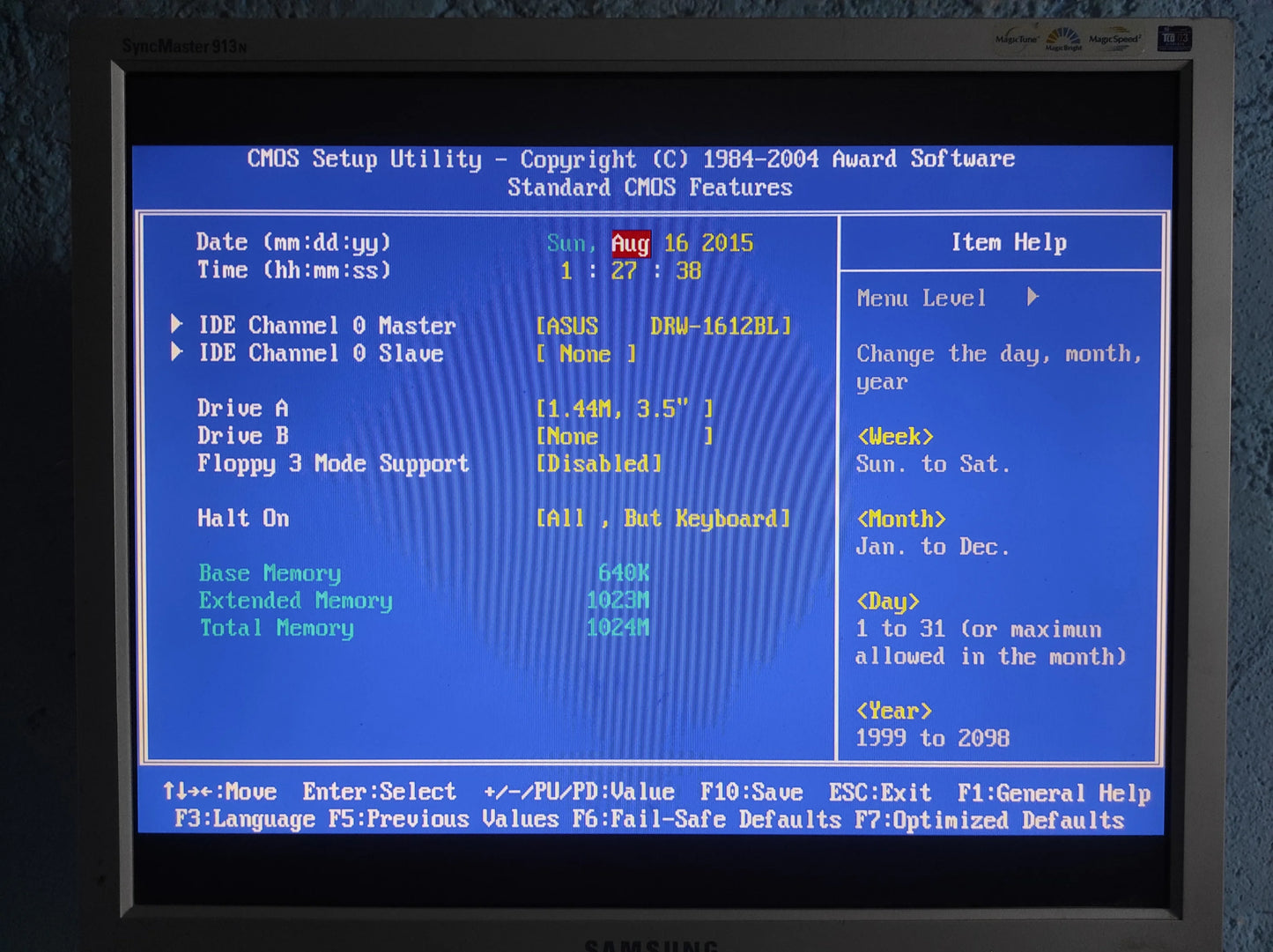Select the highlighted month field Aug
This screenshot has height=952, width=1273.
(631, 244)
